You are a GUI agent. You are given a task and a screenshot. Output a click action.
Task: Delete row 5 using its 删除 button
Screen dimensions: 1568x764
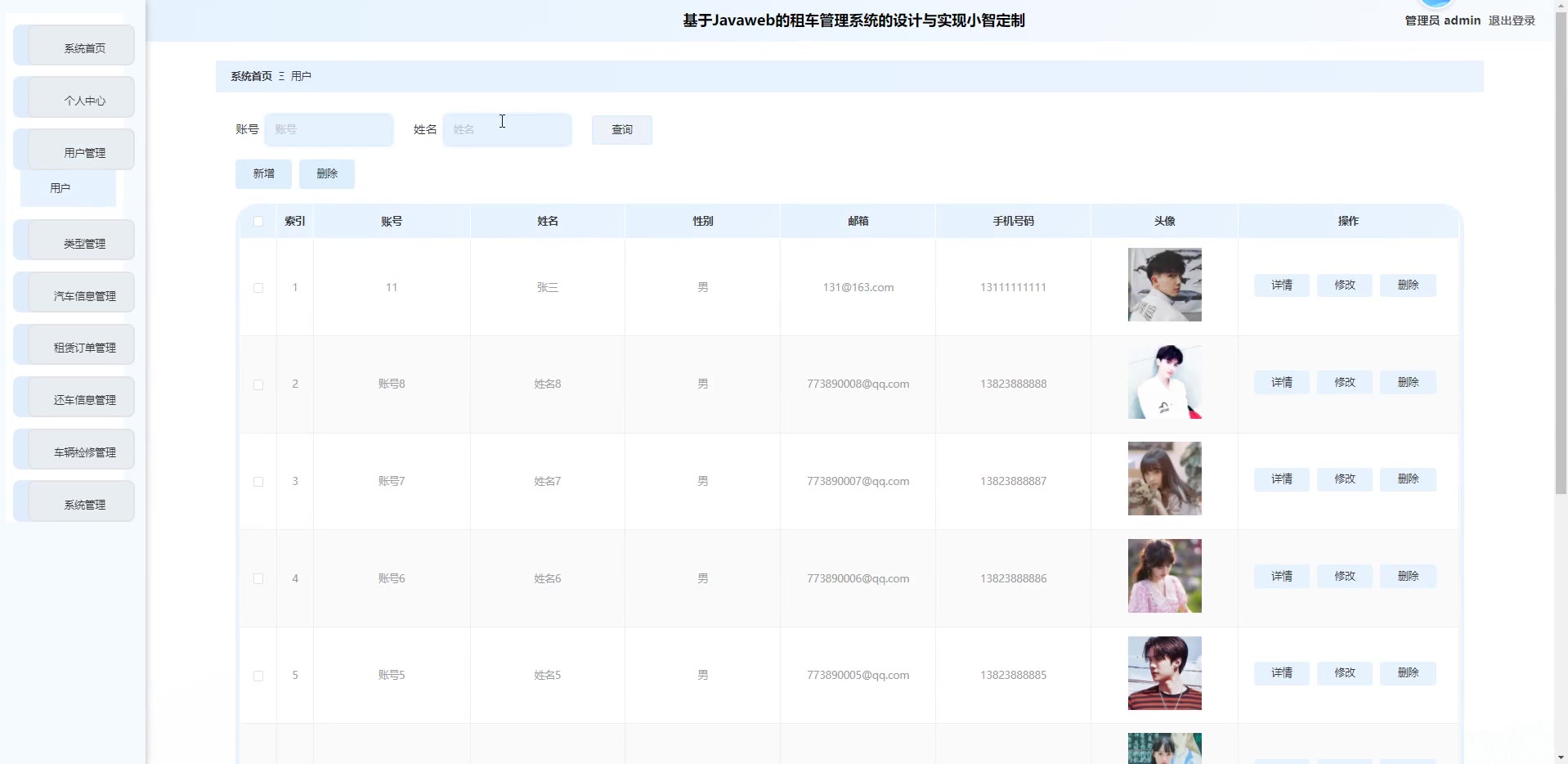[1407, 673]
